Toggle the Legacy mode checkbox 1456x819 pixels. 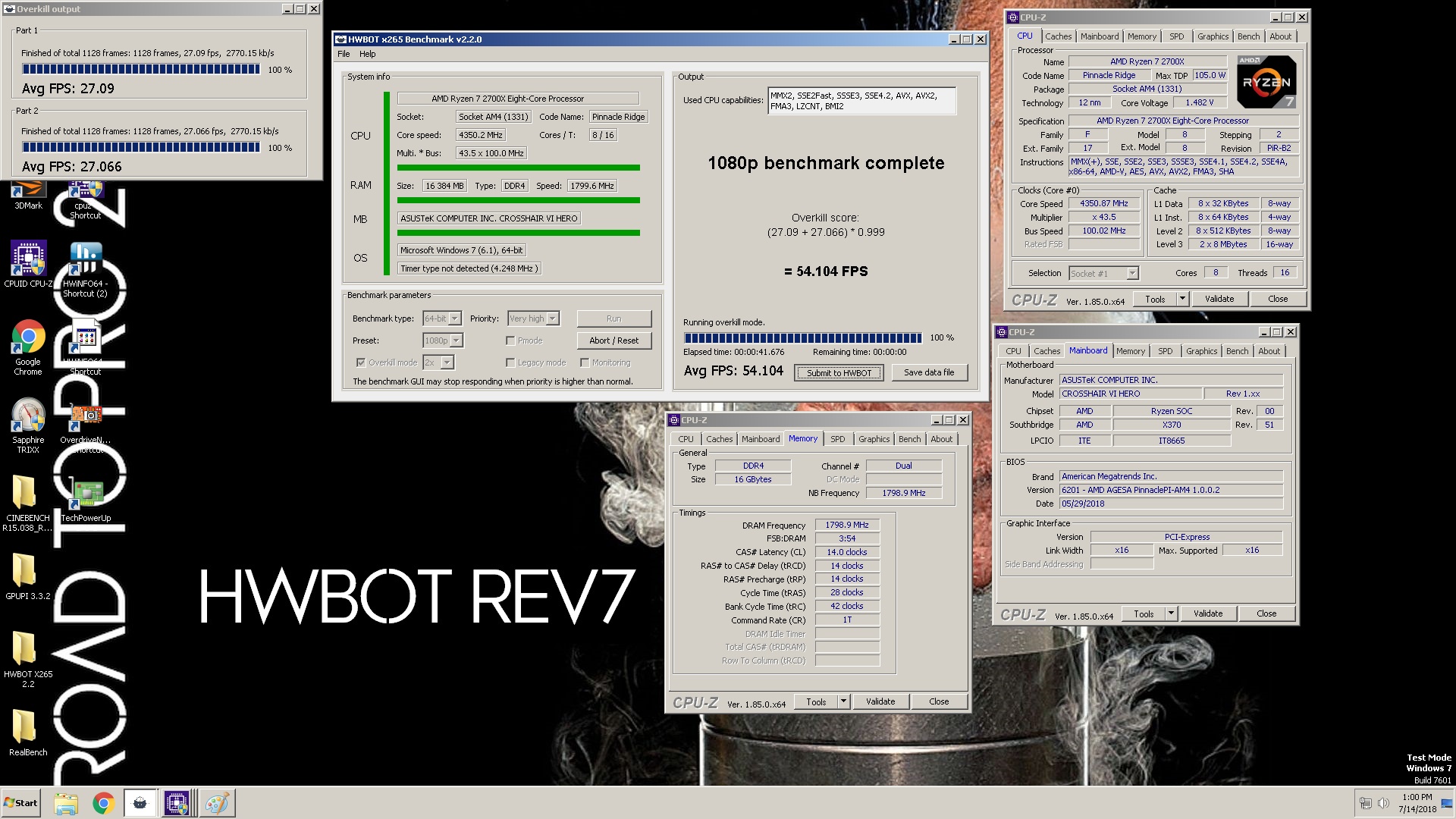click(x=510, y=362)
